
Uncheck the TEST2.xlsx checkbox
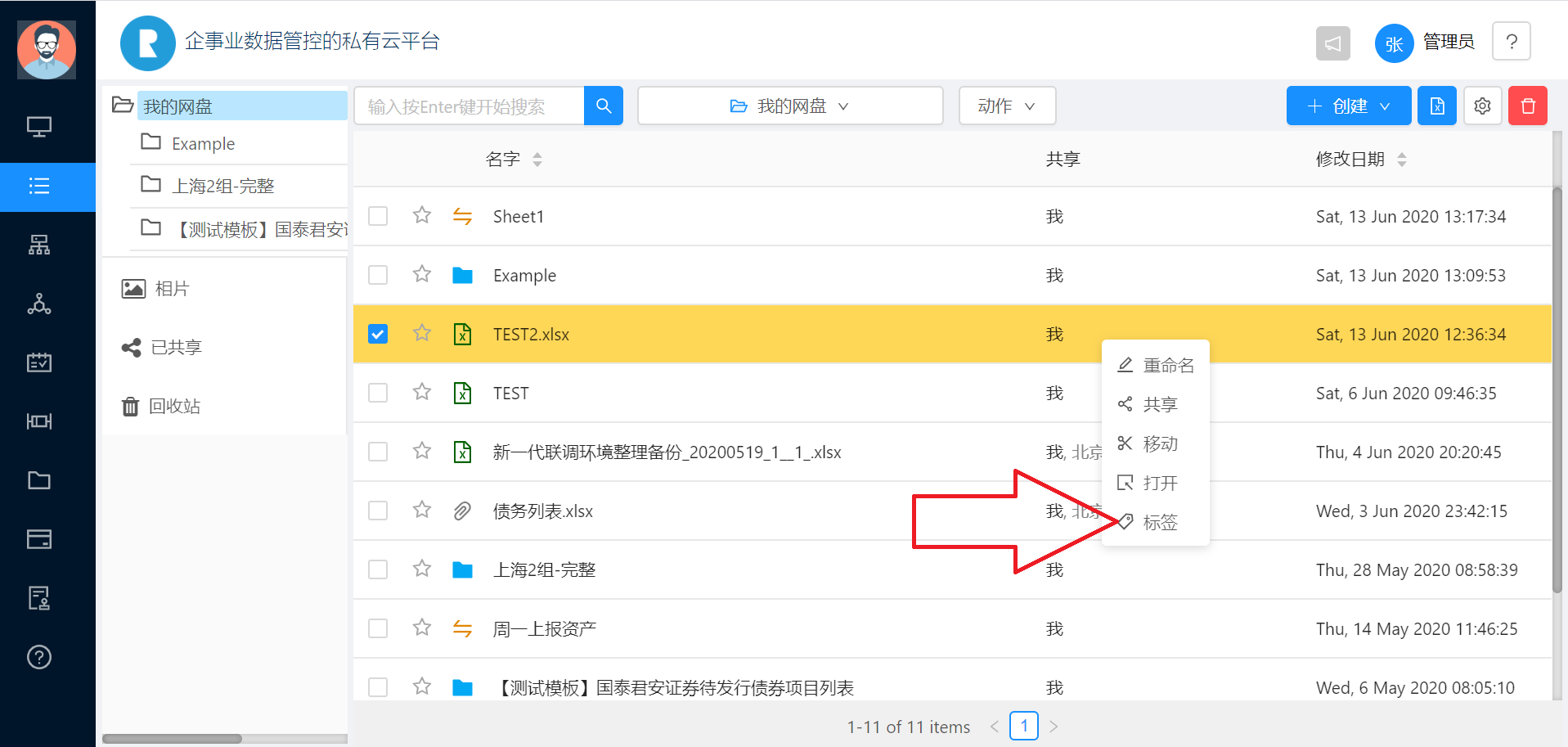(378, 334)
